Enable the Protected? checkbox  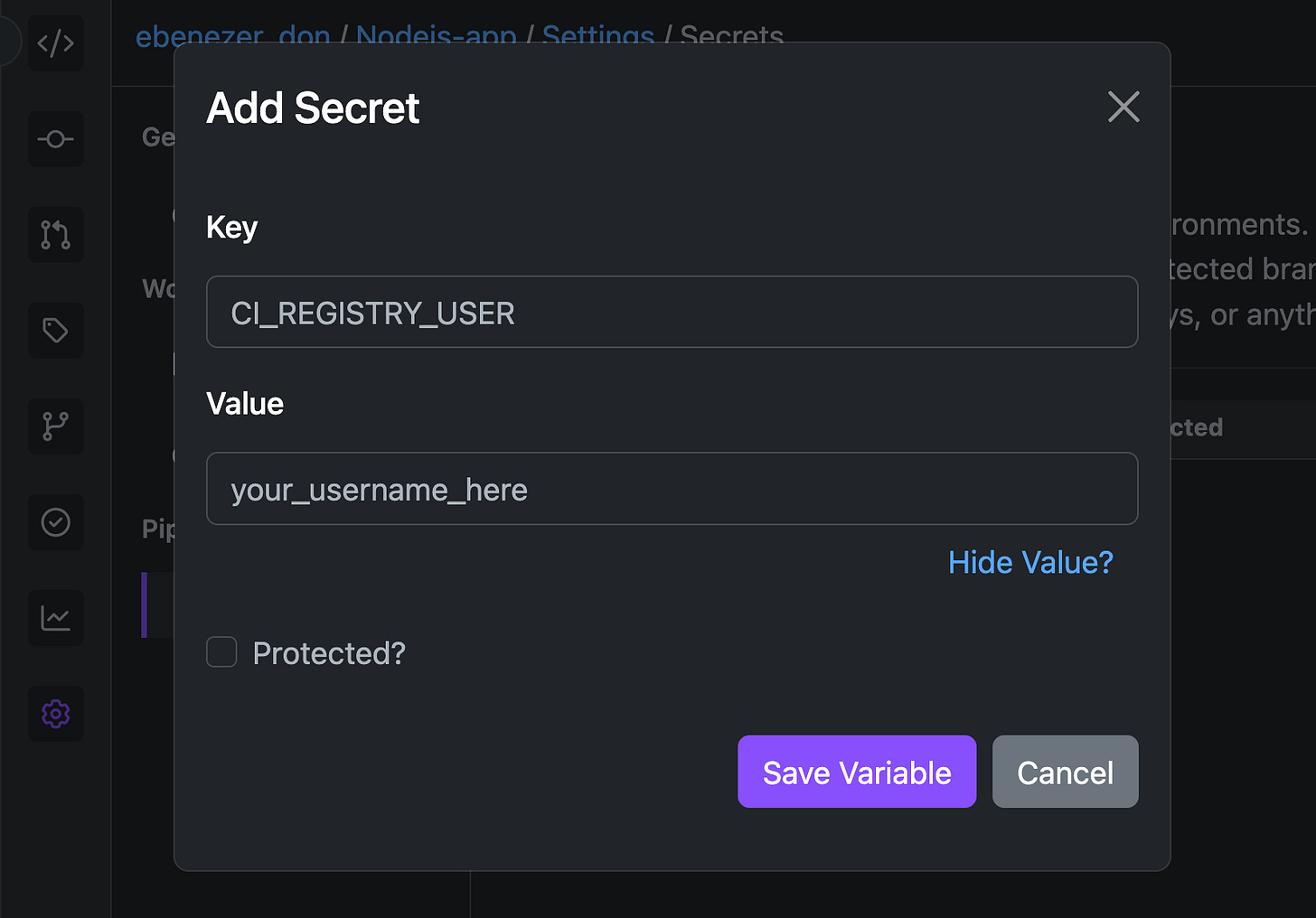[x=221, y=651]
